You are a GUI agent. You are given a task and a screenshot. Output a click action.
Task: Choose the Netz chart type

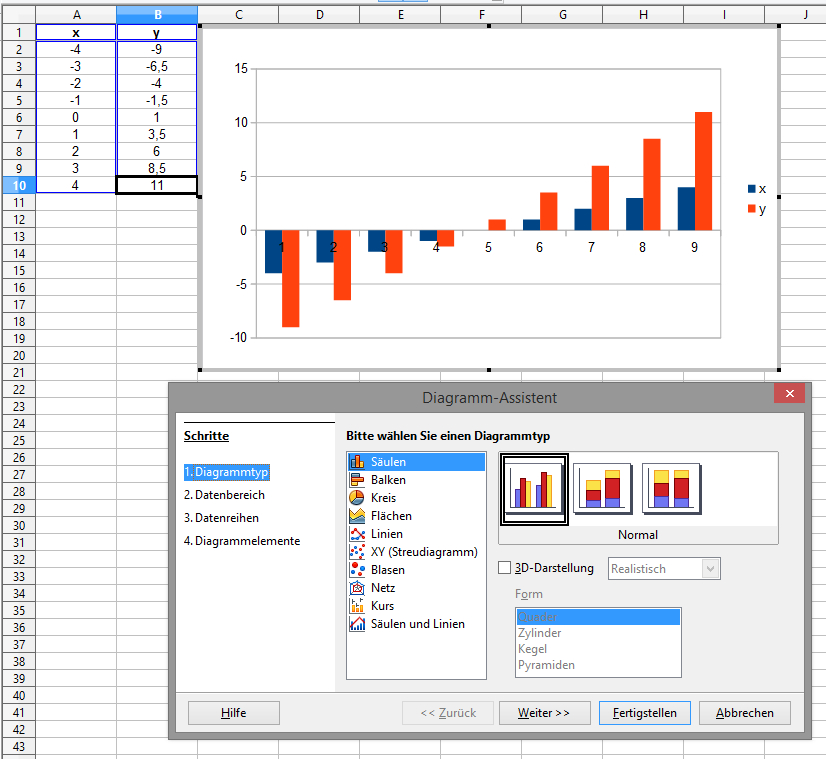383,588
